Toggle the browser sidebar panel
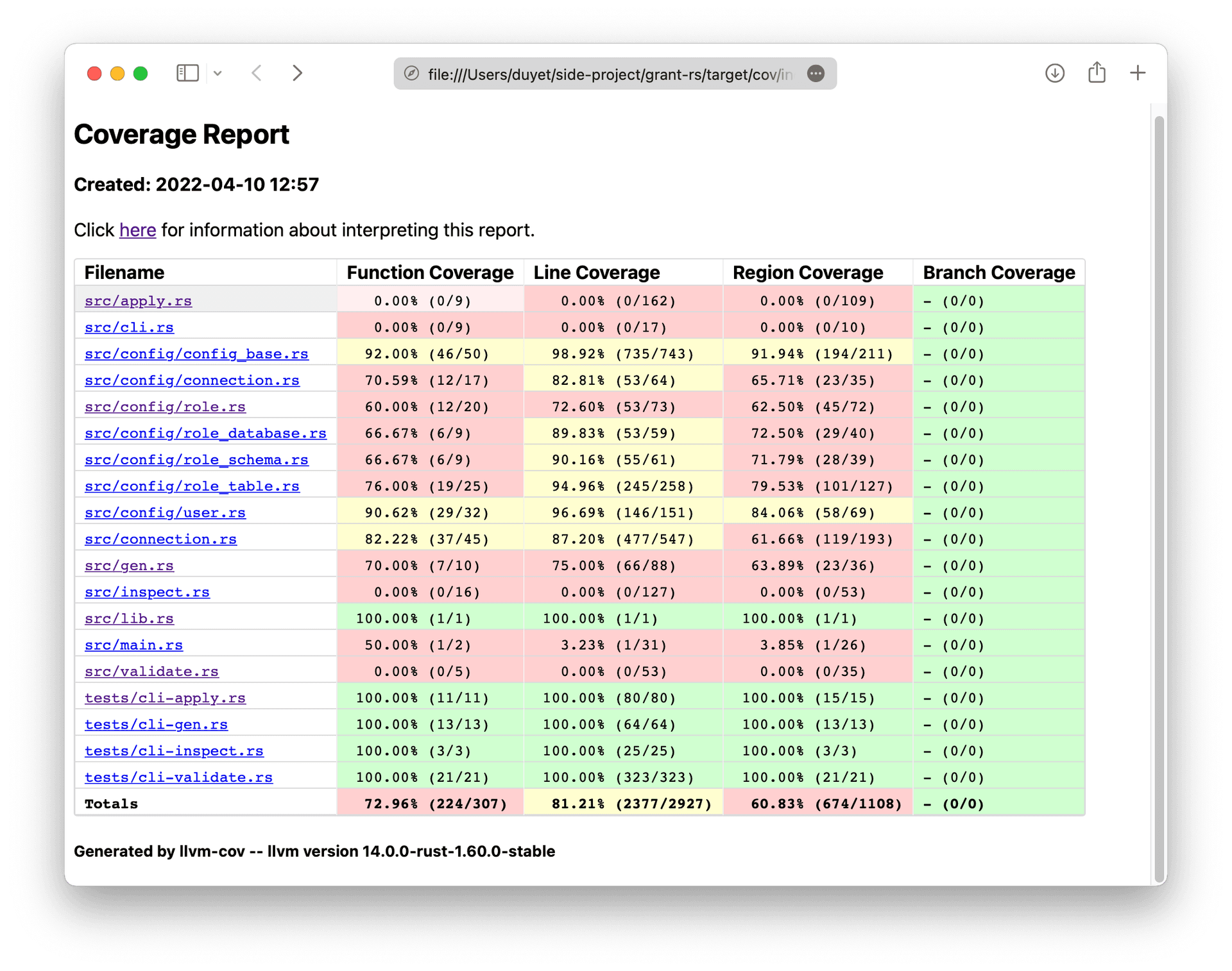The height and width of the screenshot is (971, 1232). [187, 73]
